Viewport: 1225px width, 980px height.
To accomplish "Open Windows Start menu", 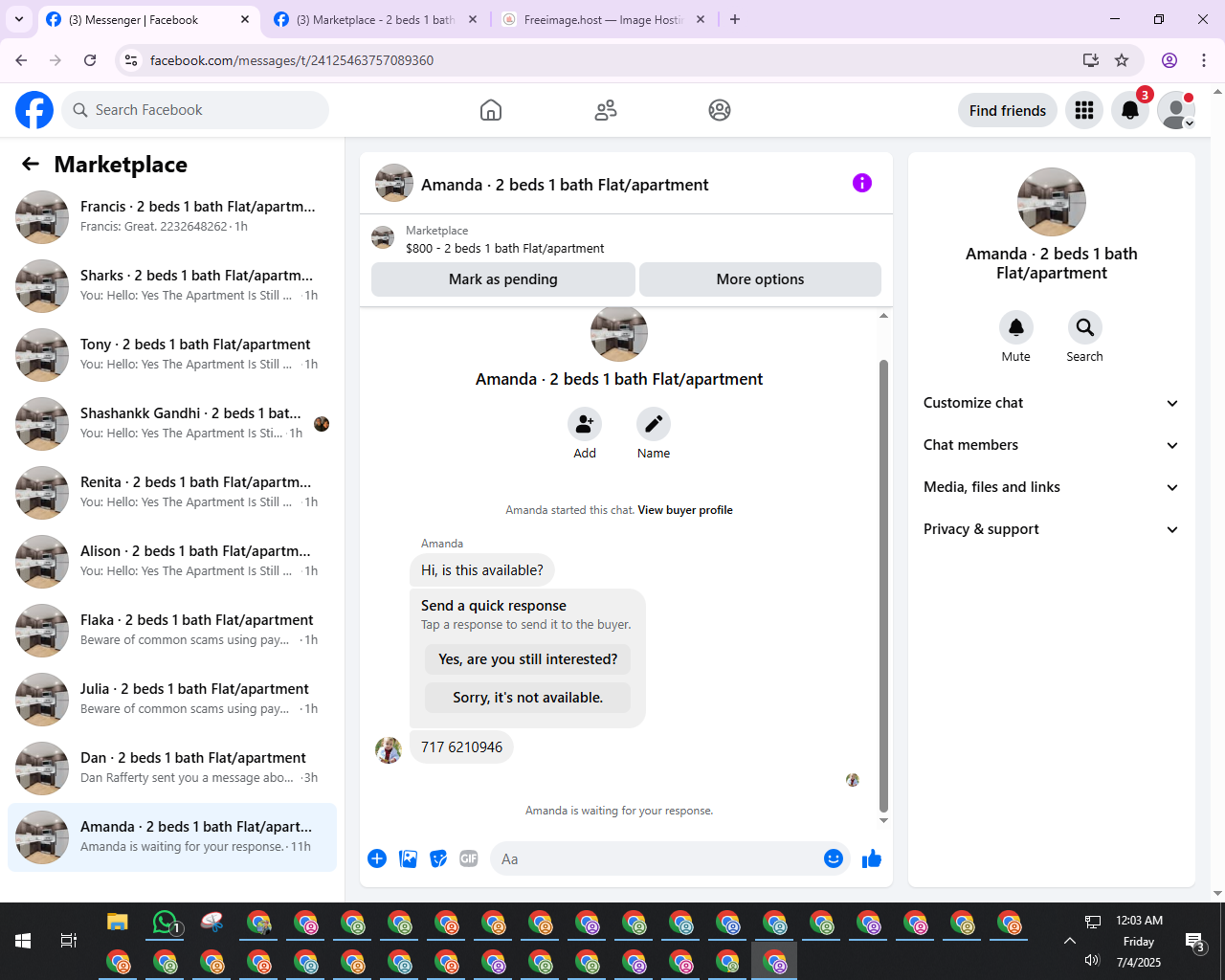I will tap(23, 941).
